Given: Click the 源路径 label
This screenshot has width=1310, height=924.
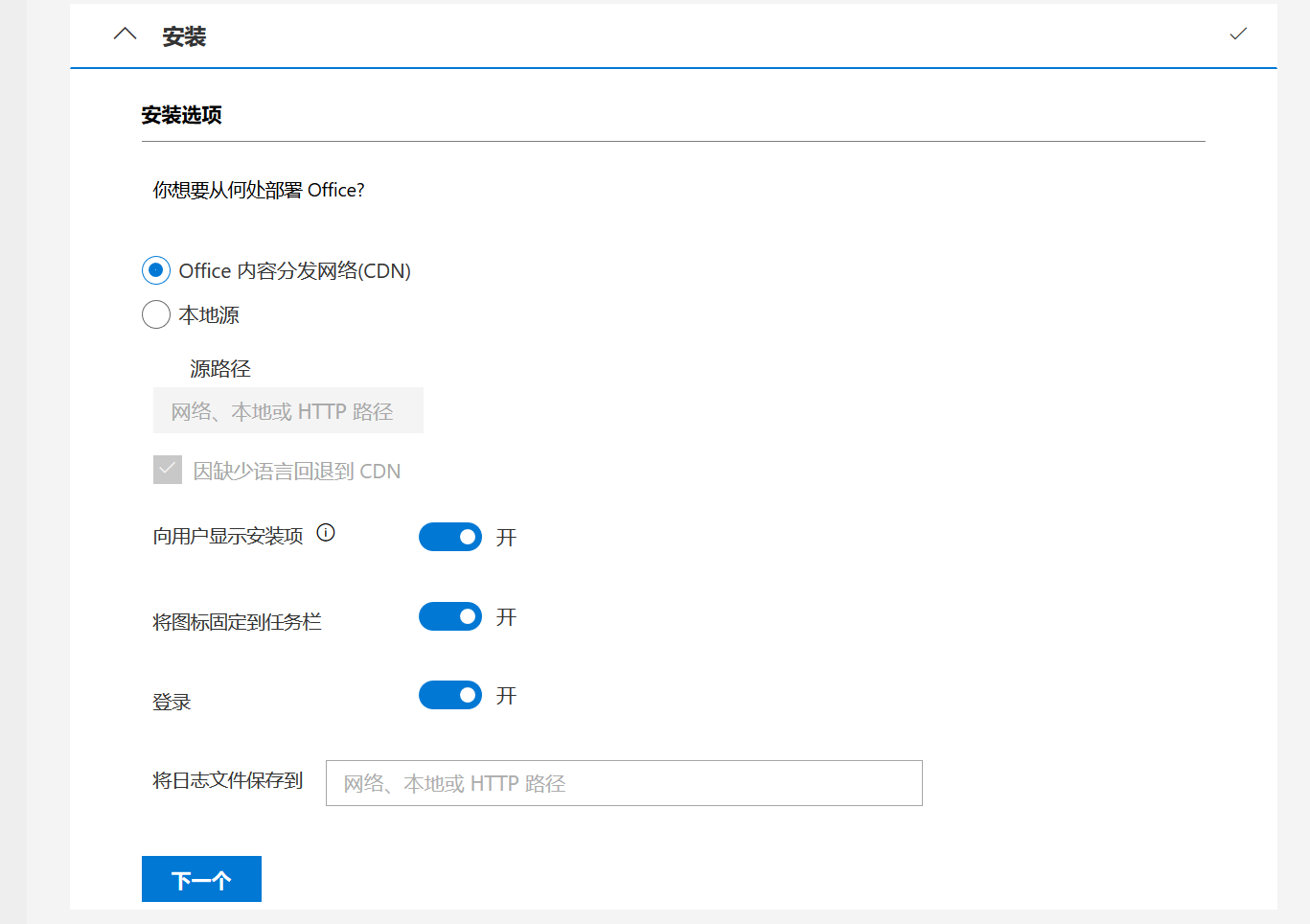Looking at the screenshot, I should pyautogui.click(x=220, y=368).
